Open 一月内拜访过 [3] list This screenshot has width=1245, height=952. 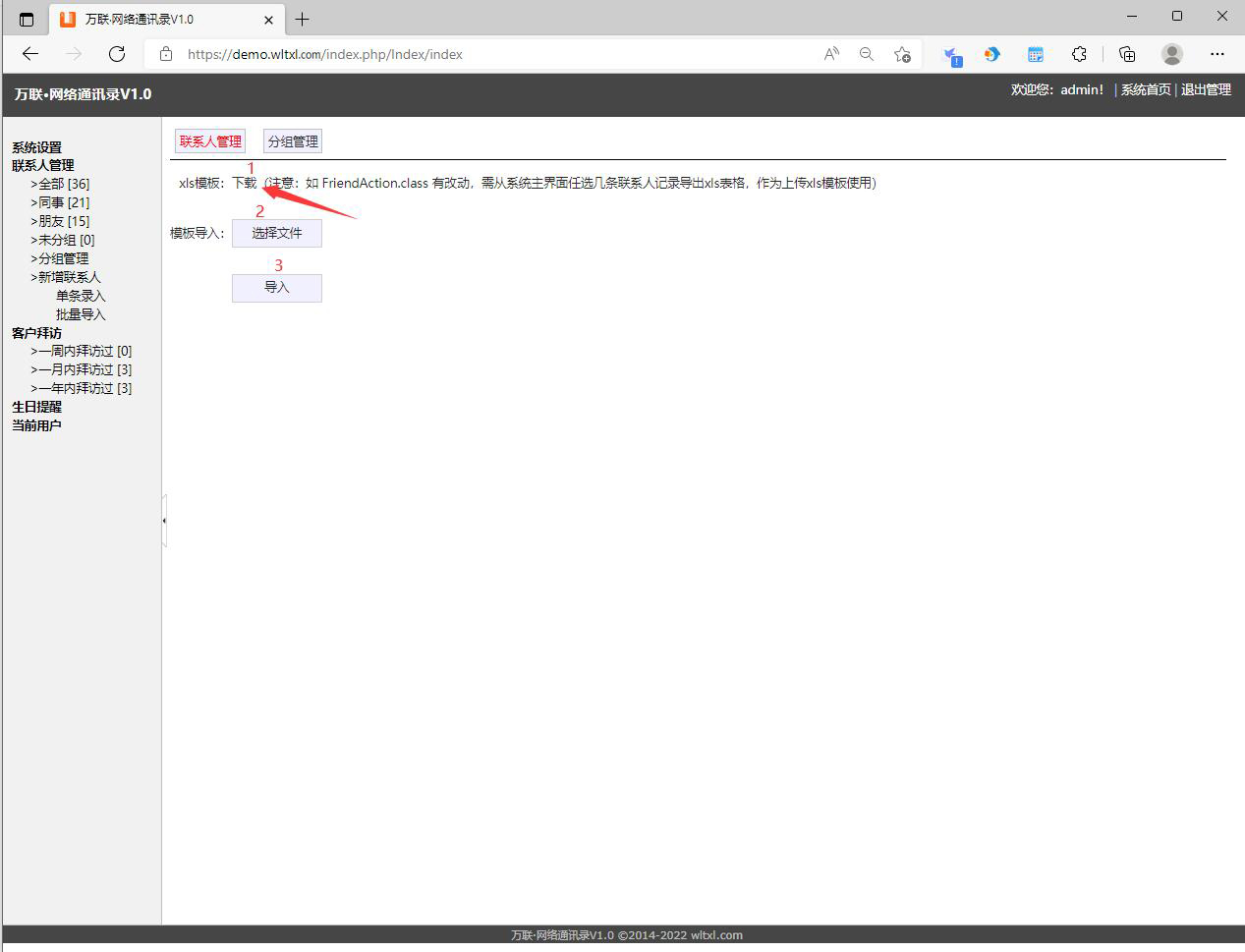pyautogui.click(x=82, y=369)
